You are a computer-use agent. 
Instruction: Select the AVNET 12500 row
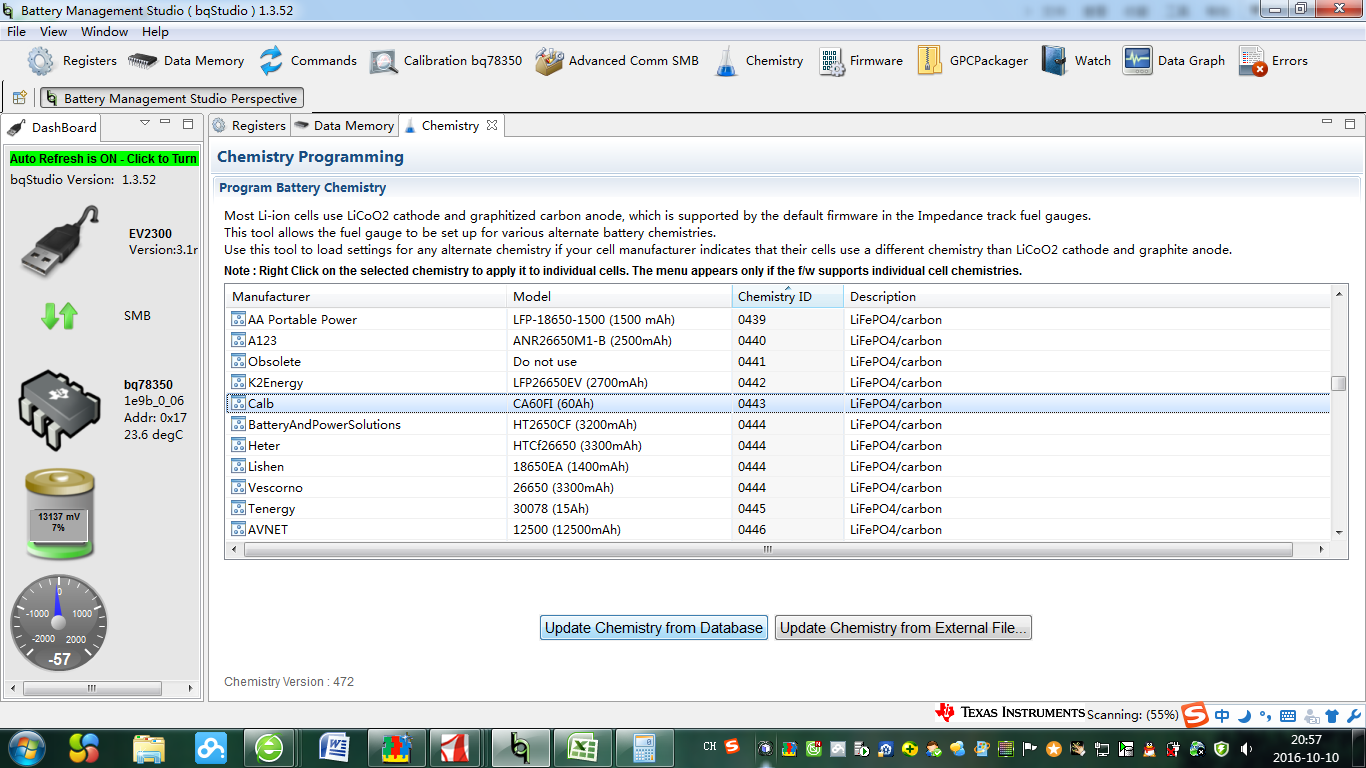pos(778,530)
